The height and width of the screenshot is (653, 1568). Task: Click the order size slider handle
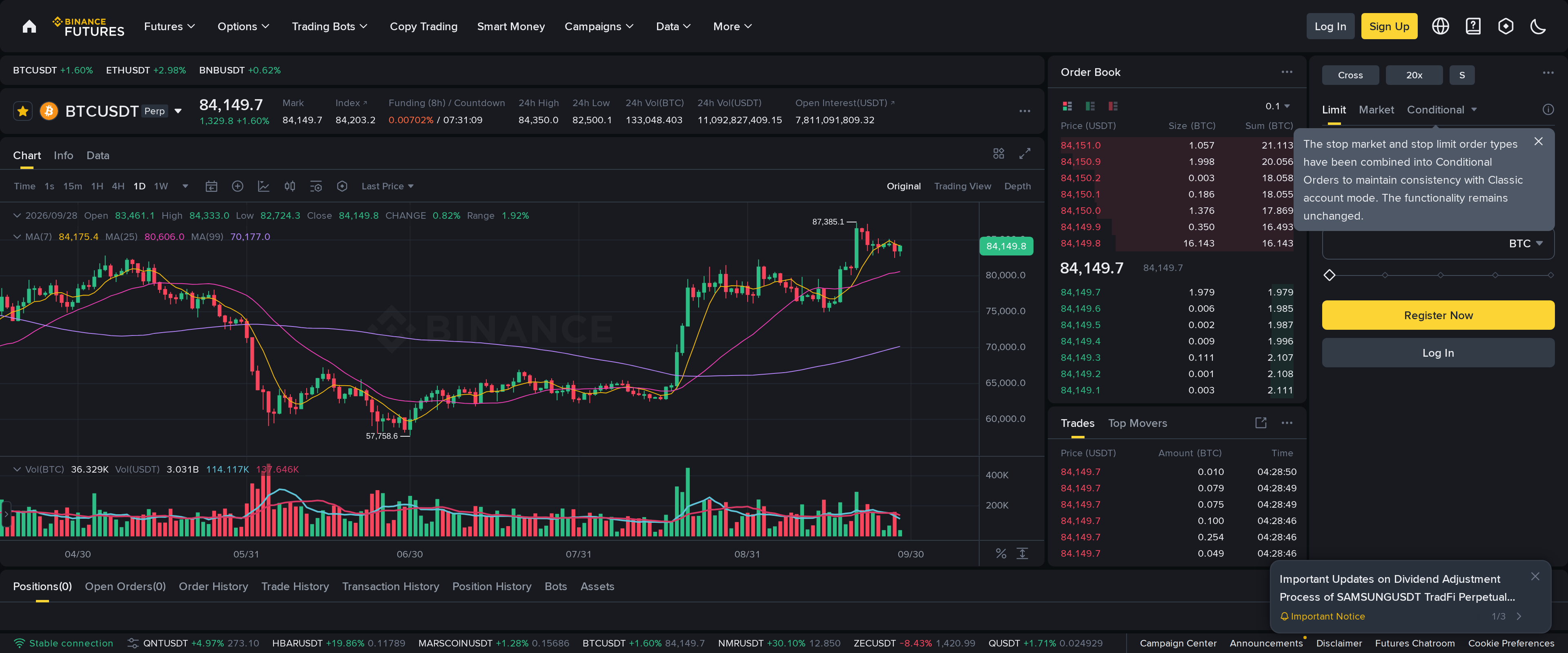coord(1330,275)
